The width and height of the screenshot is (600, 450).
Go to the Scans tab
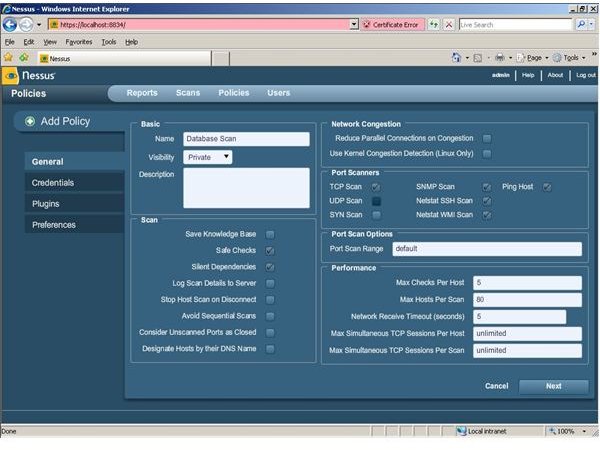188,93
